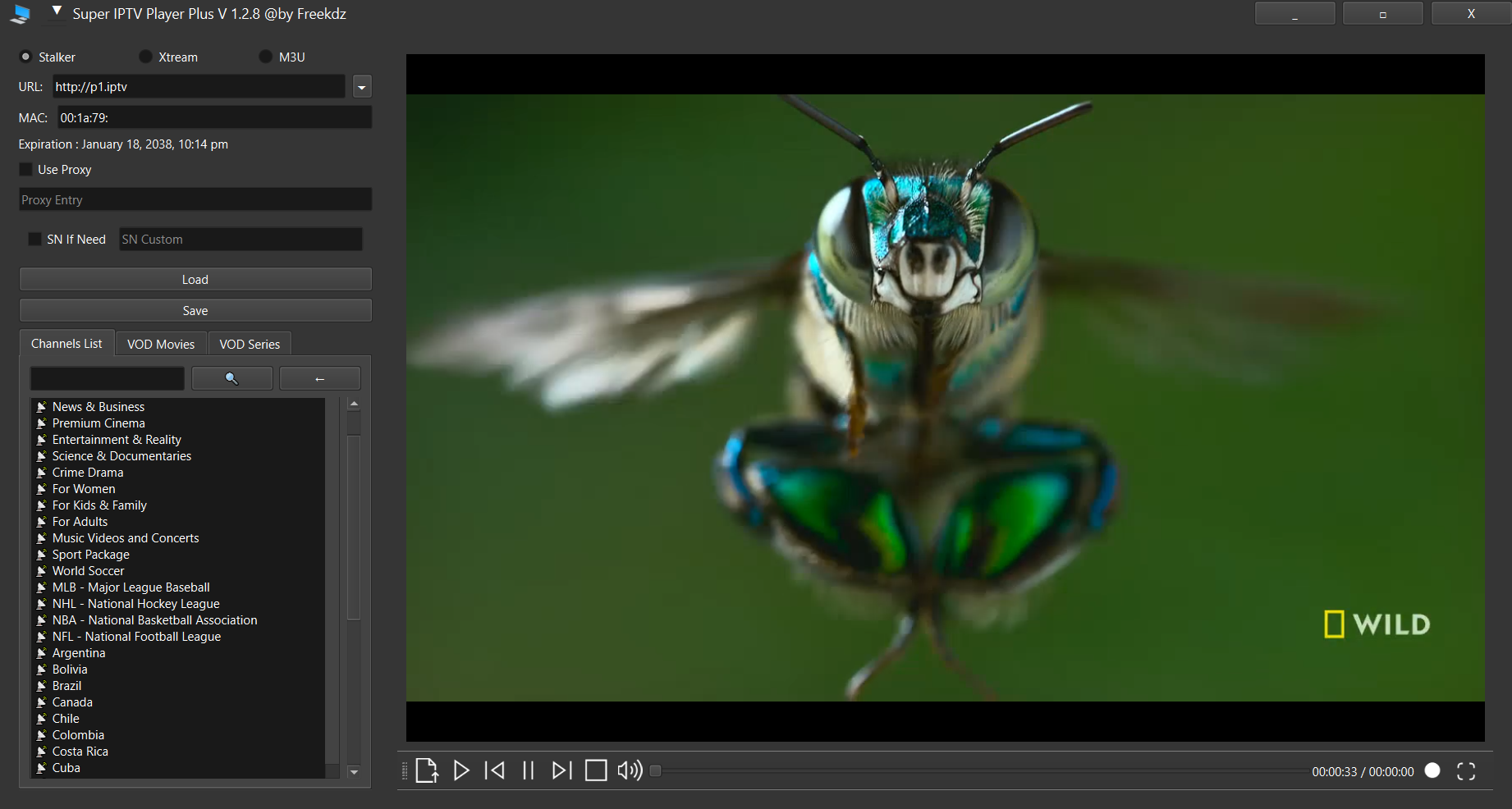Mute the audio with speaker icon
1512x809 pixels.
tap(630, 770)
